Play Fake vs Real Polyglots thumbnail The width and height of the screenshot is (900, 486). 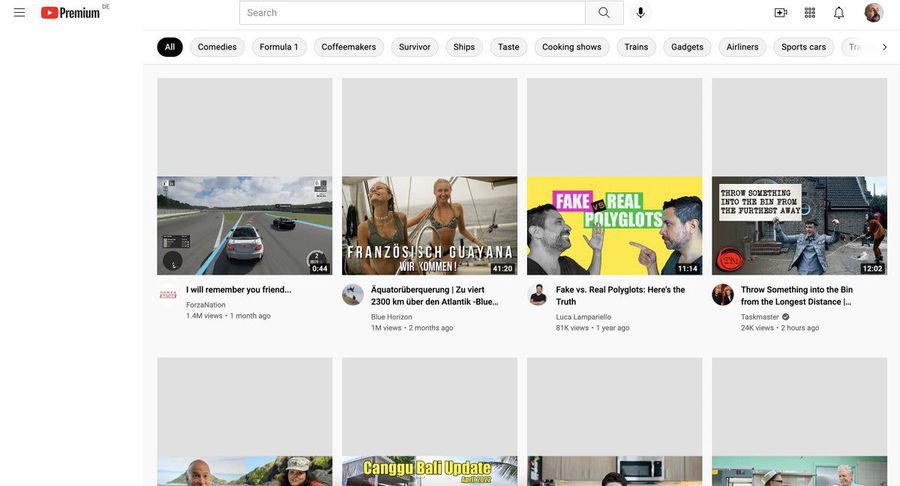pyautogui.click(x=614, y=225)
